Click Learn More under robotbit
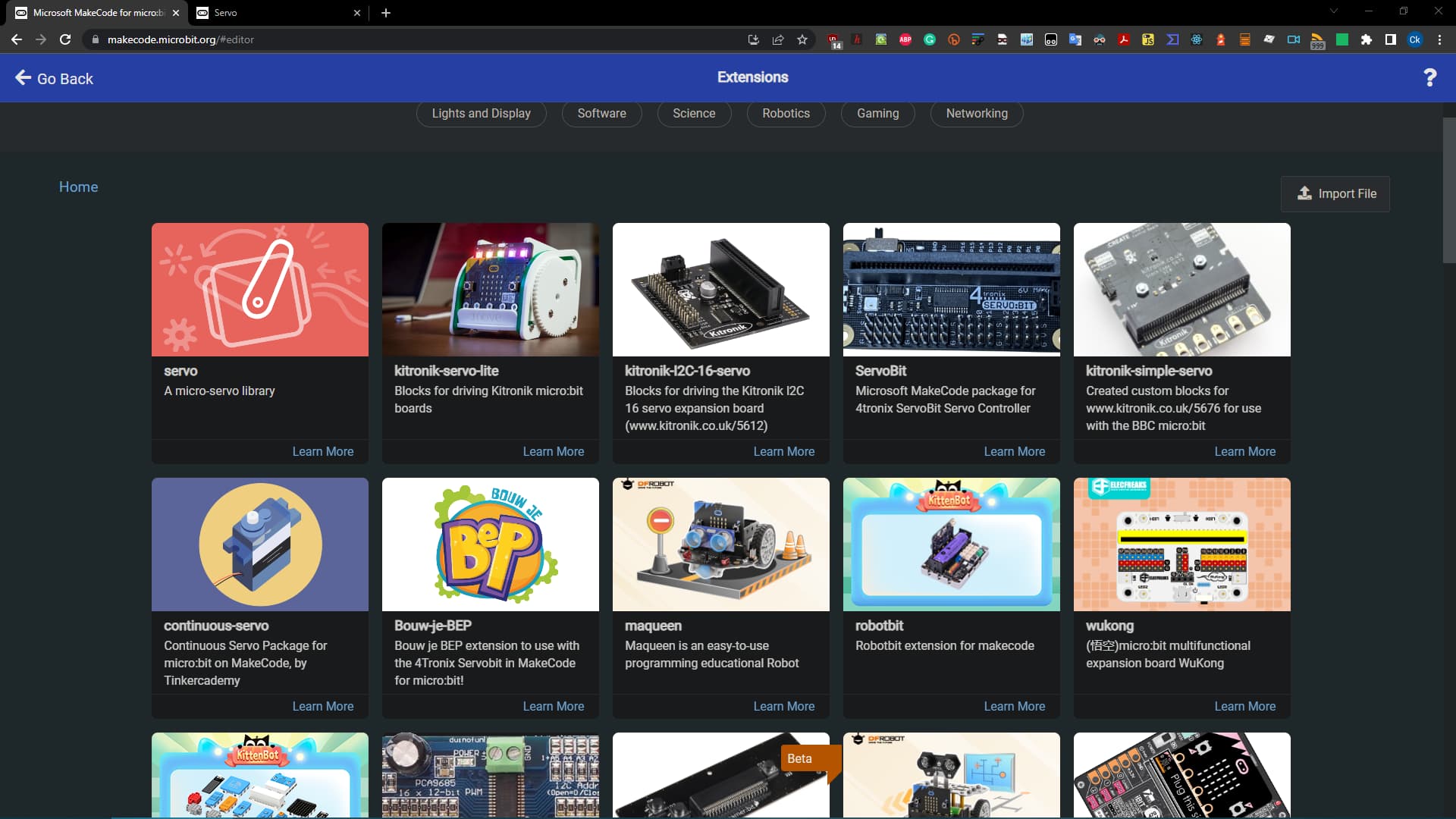 [x=1015, y=706]
